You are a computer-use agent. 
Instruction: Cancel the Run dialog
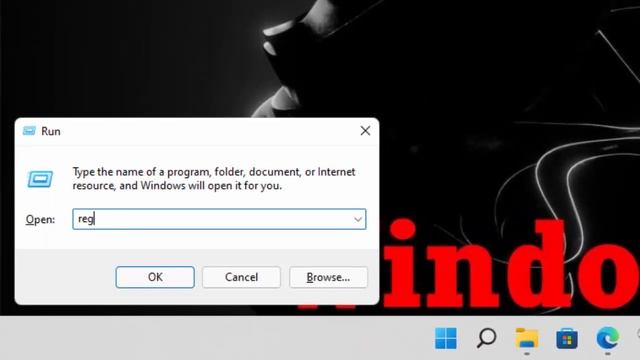(x=241, y=277)
